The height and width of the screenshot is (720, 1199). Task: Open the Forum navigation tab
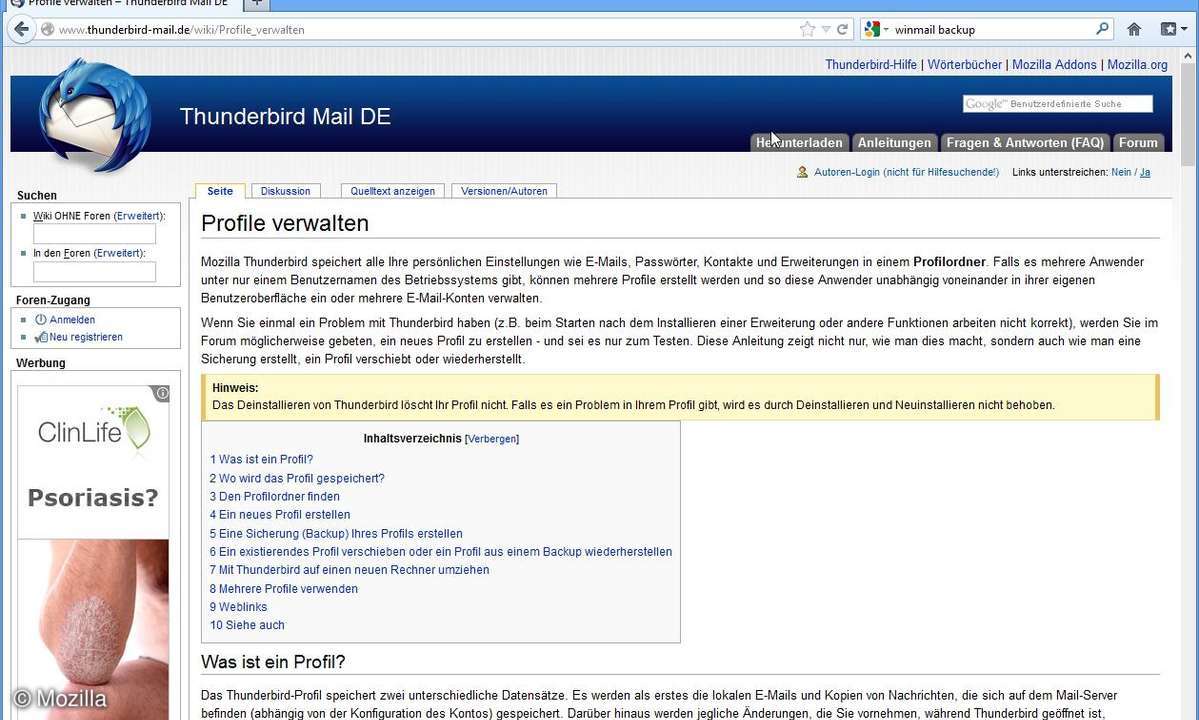pyautogui.click(x=1138, y=143)
